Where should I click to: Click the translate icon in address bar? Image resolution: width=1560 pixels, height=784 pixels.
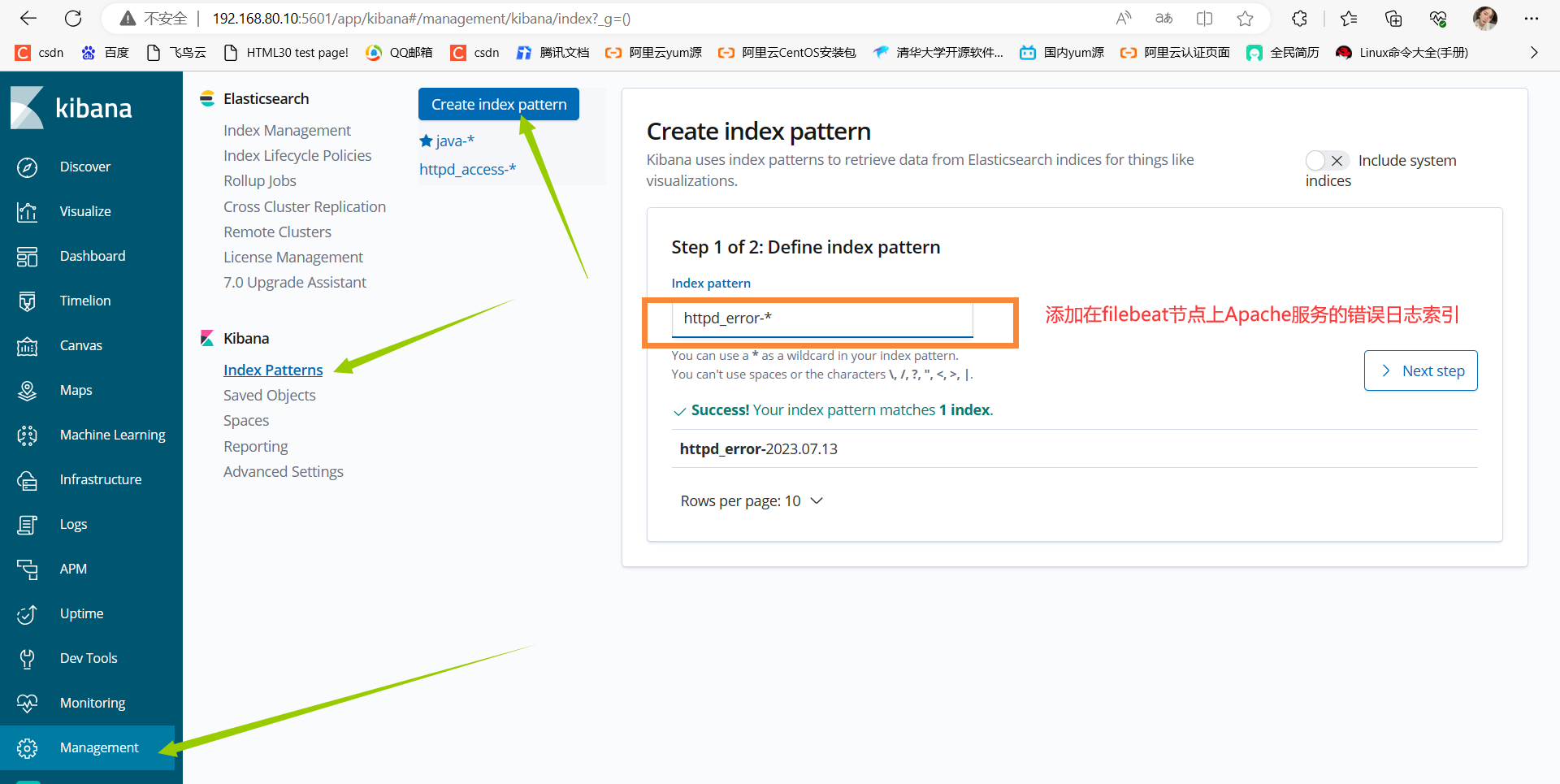1164,19
